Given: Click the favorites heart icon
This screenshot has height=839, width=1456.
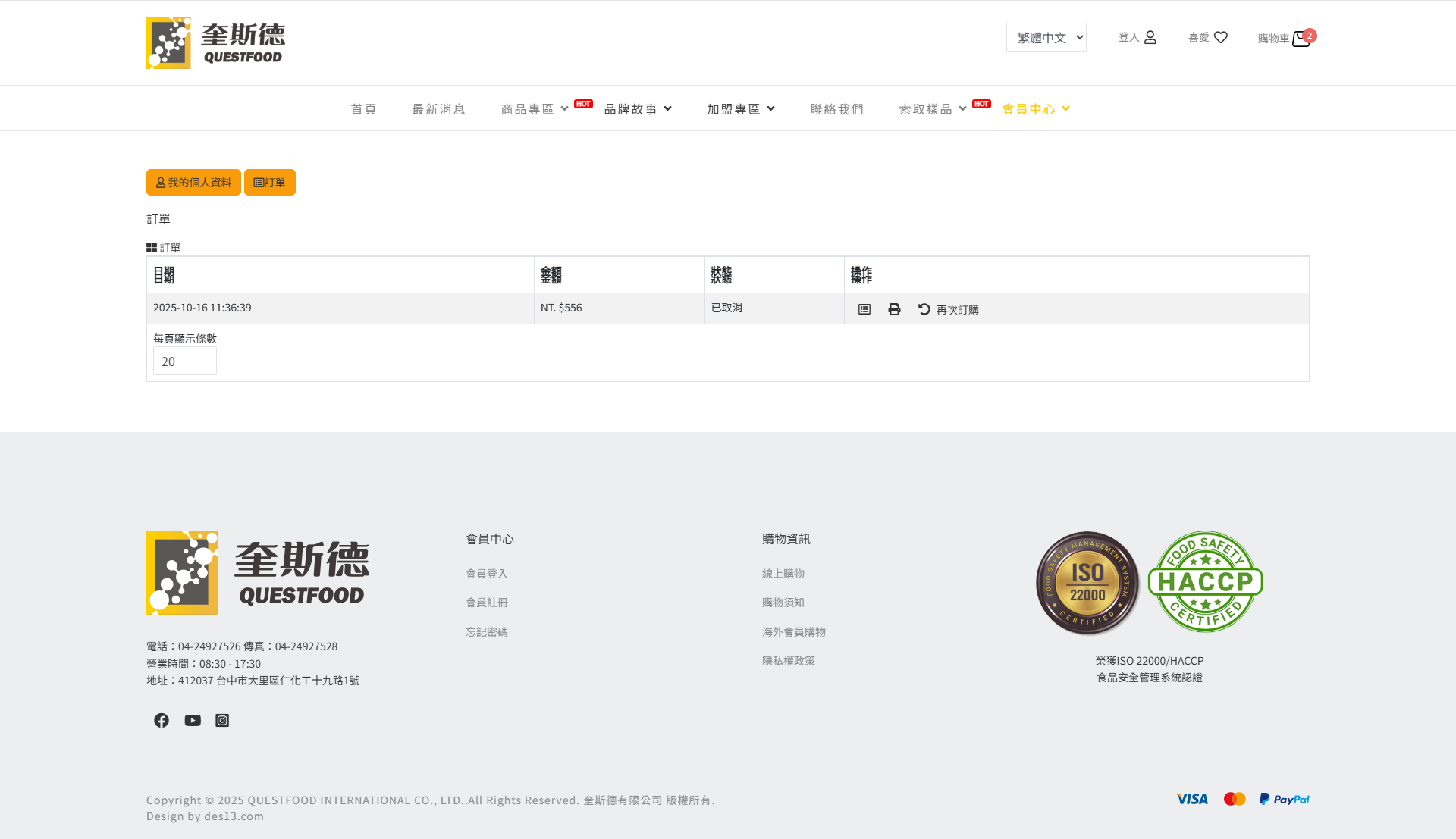Looking at the screenshot, I should pos(1220,37).
